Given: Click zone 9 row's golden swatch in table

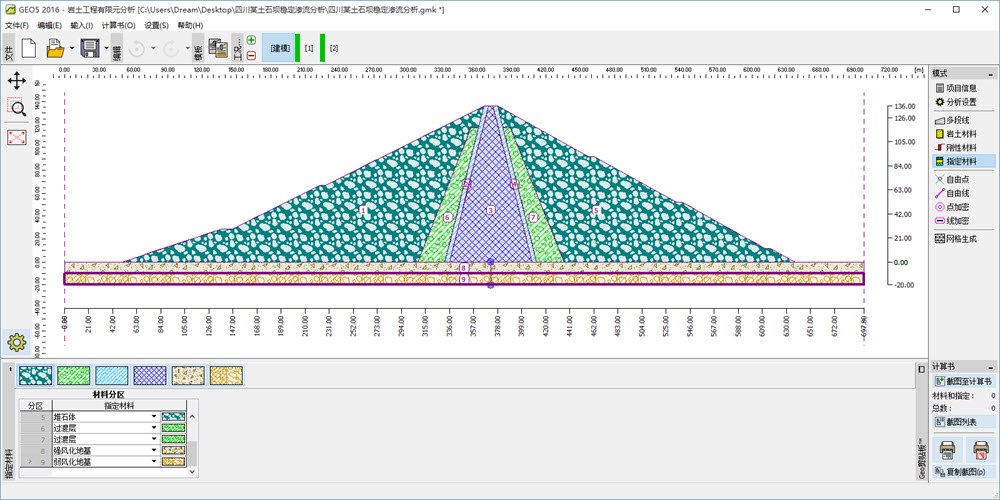Looking at the screenshot, I should coord(173,461).
